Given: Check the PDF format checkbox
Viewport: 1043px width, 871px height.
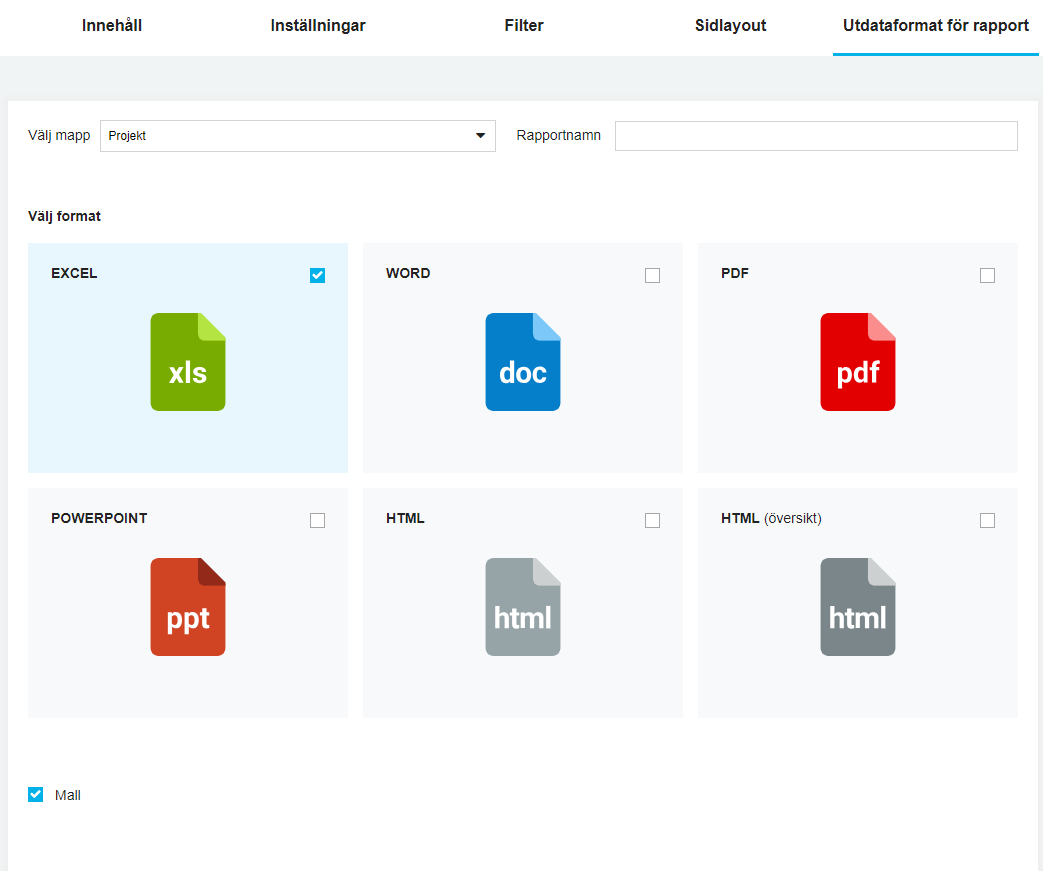Looking at the screenshot, I should [987, 275].
